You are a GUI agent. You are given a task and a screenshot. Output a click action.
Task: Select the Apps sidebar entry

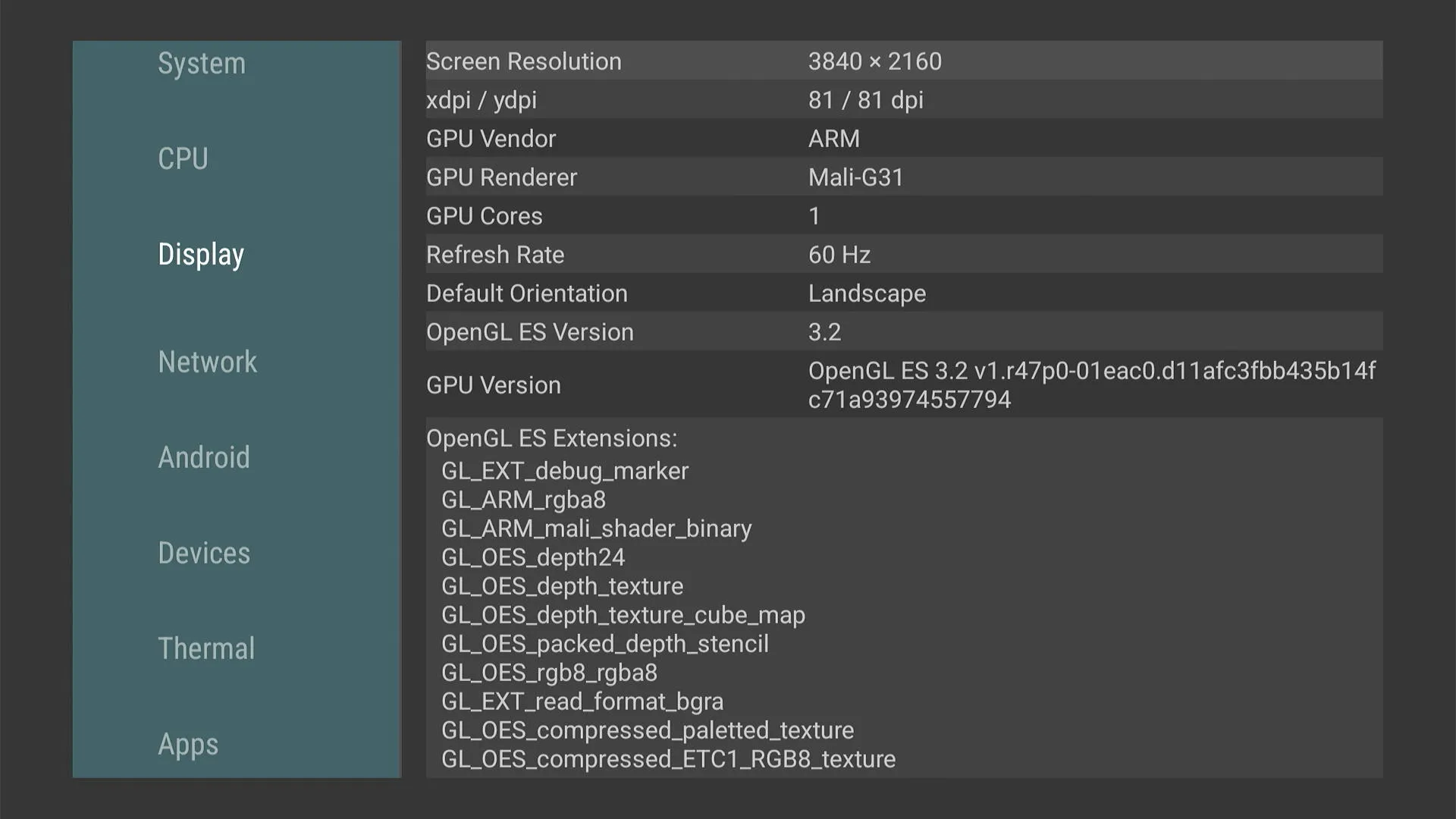(x=188, y=745)
